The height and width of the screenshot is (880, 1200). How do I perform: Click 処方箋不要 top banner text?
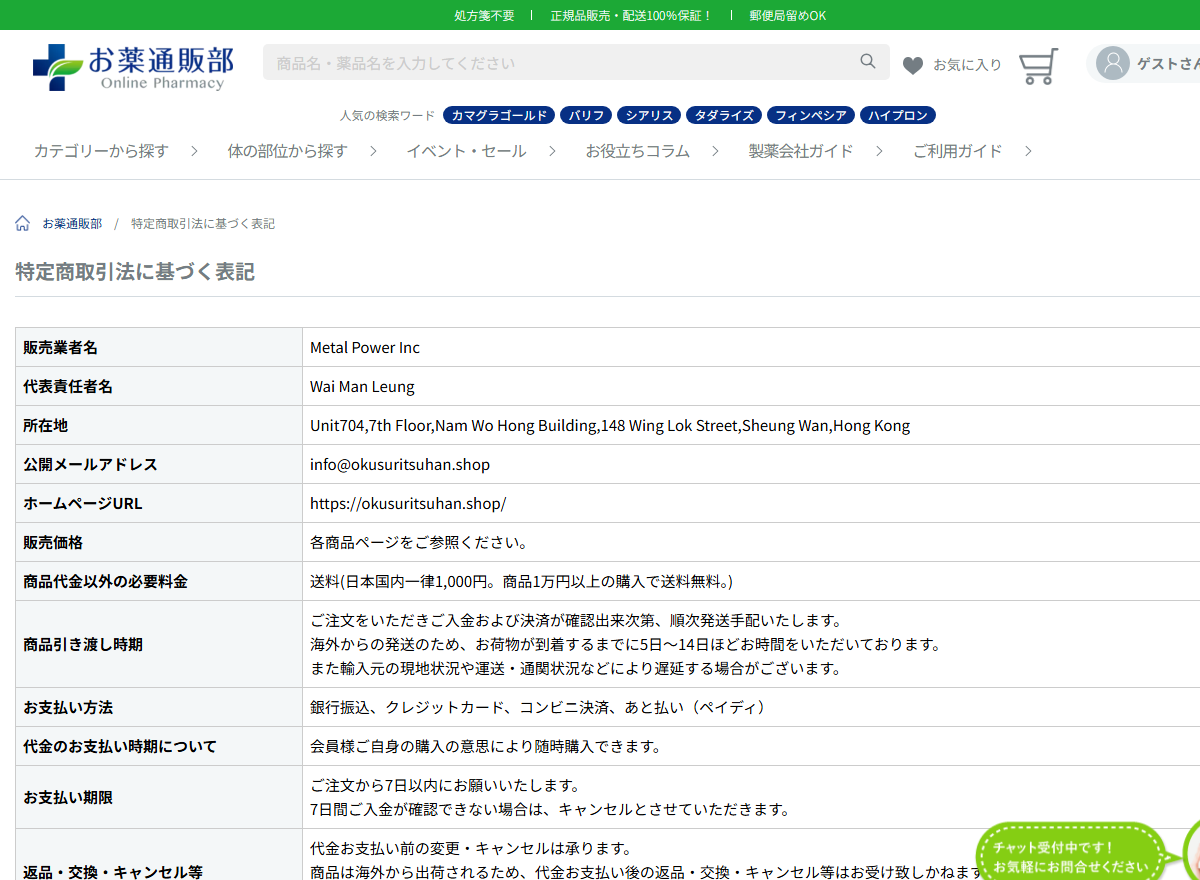click(x=484, y=16)
